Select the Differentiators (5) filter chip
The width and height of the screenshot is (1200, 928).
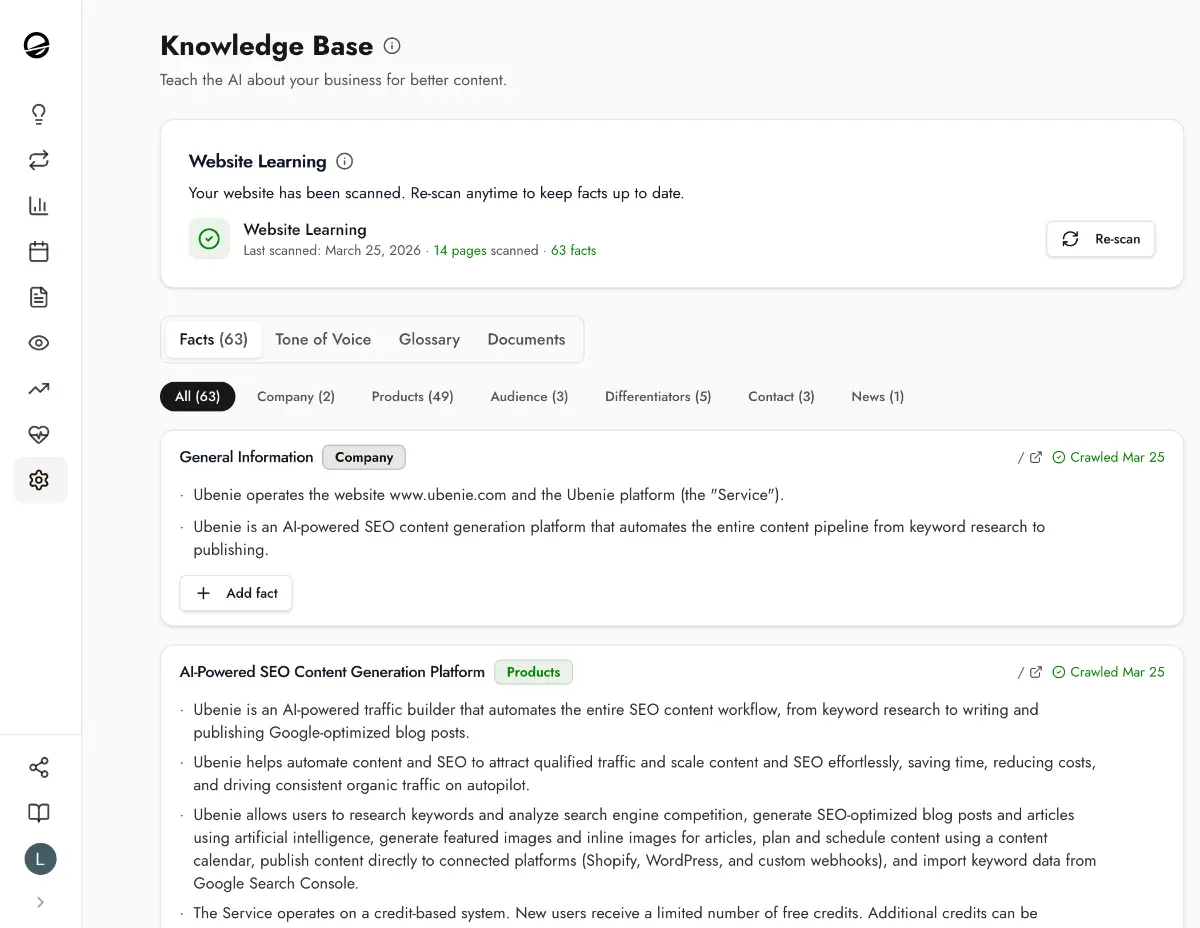click(x=658, y=397)
